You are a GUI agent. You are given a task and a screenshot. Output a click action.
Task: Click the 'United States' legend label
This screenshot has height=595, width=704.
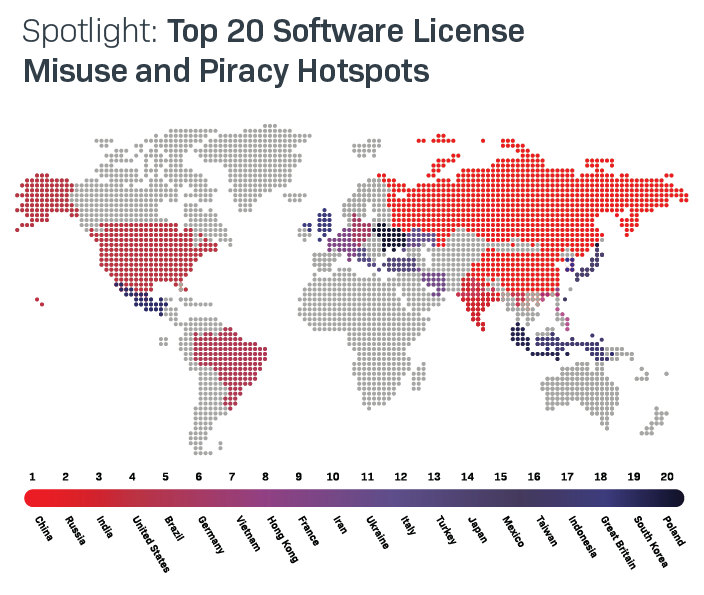pyautogui.click(x=151, y=544)
